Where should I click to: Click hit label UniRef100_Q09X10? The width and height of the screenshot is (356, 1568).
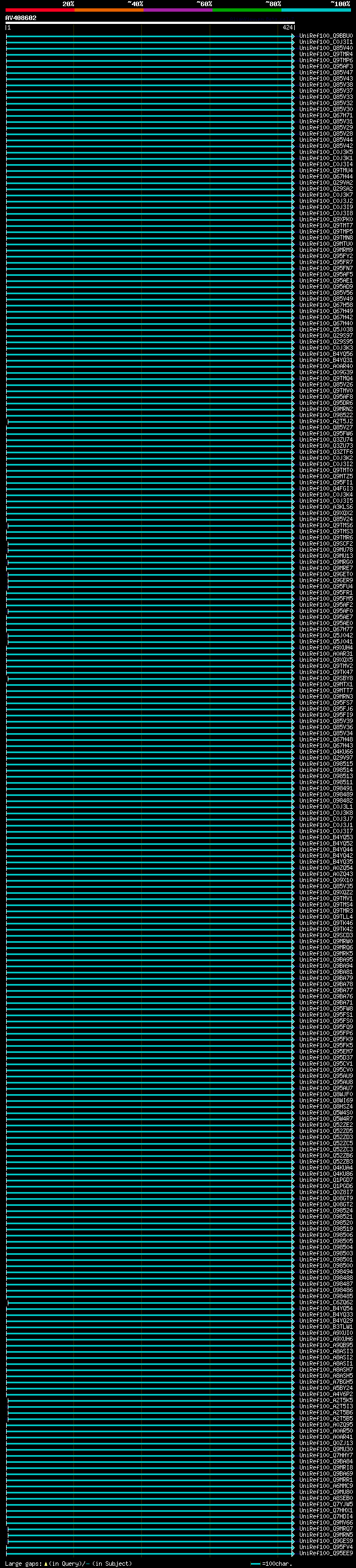[326, 880]
